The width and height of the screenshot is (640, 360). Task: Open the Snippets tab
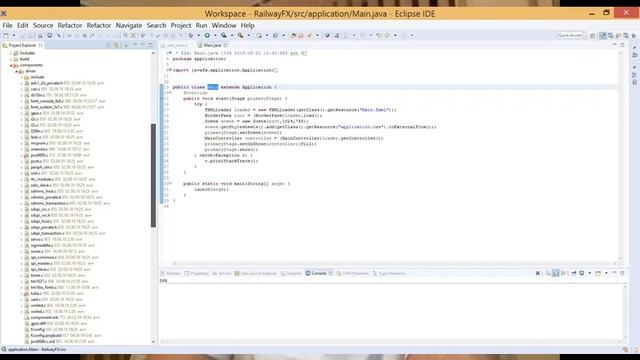(x=291, y=273)
